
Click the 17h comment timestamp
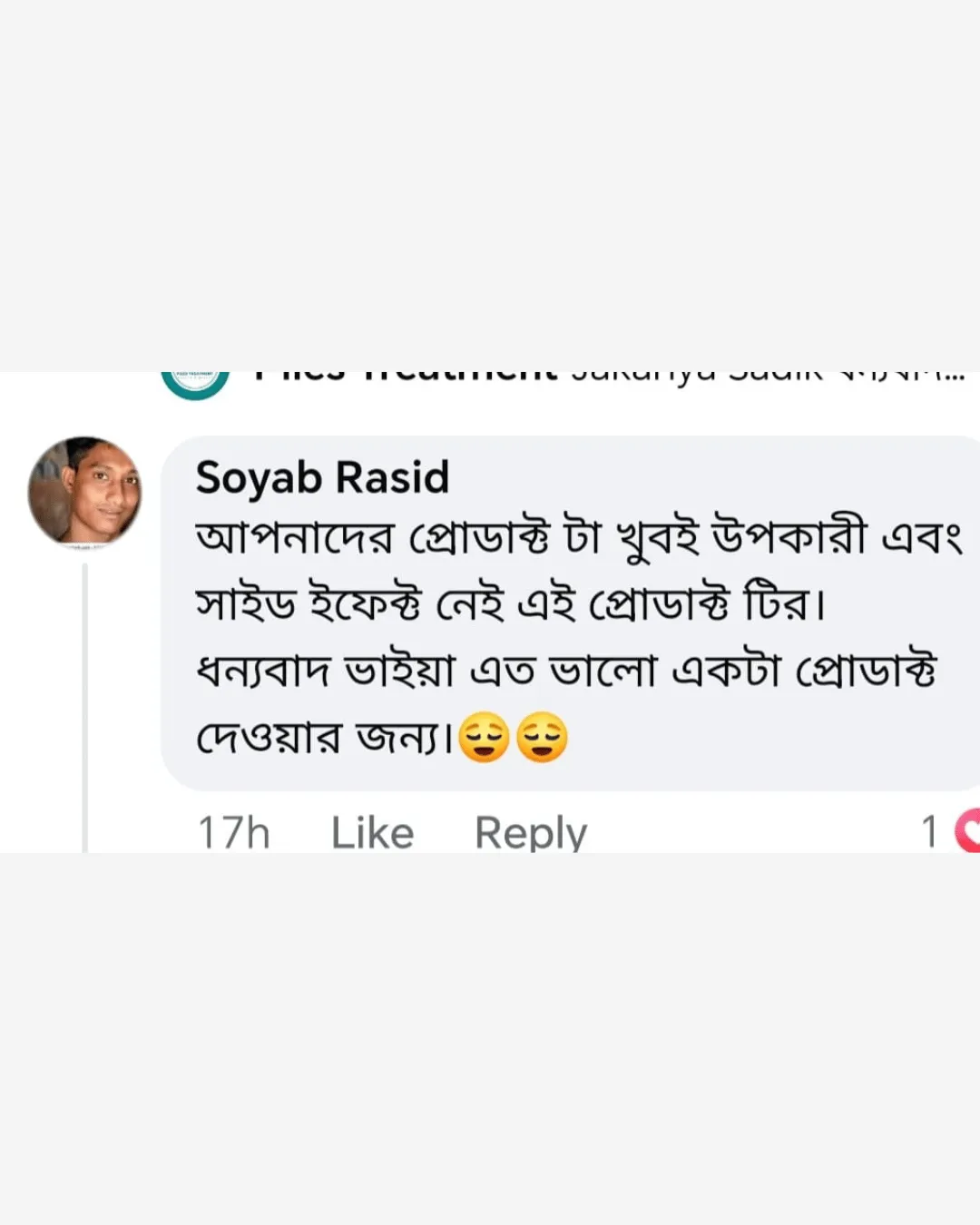[x=233, y=832]
